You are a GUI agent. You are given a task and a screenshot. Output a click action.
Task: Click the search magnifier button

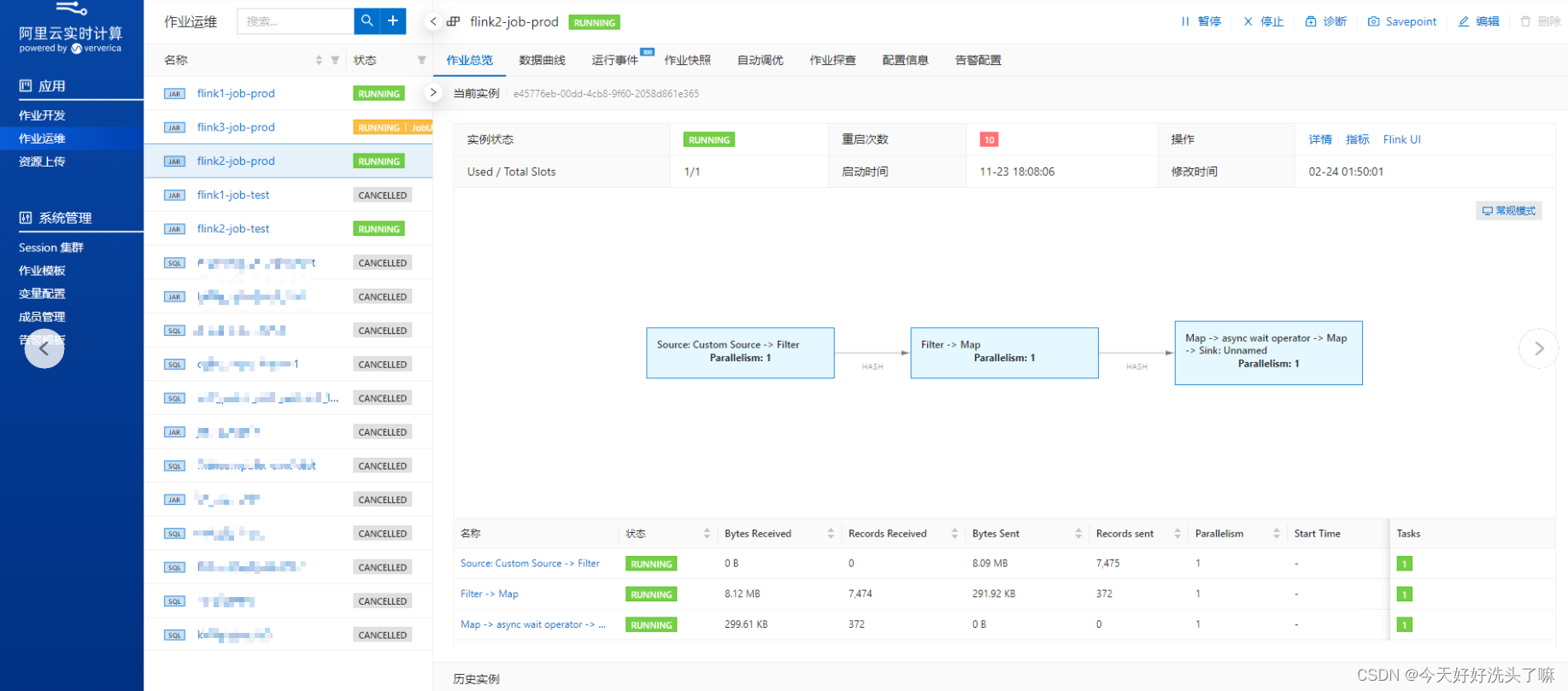(367, 20)
